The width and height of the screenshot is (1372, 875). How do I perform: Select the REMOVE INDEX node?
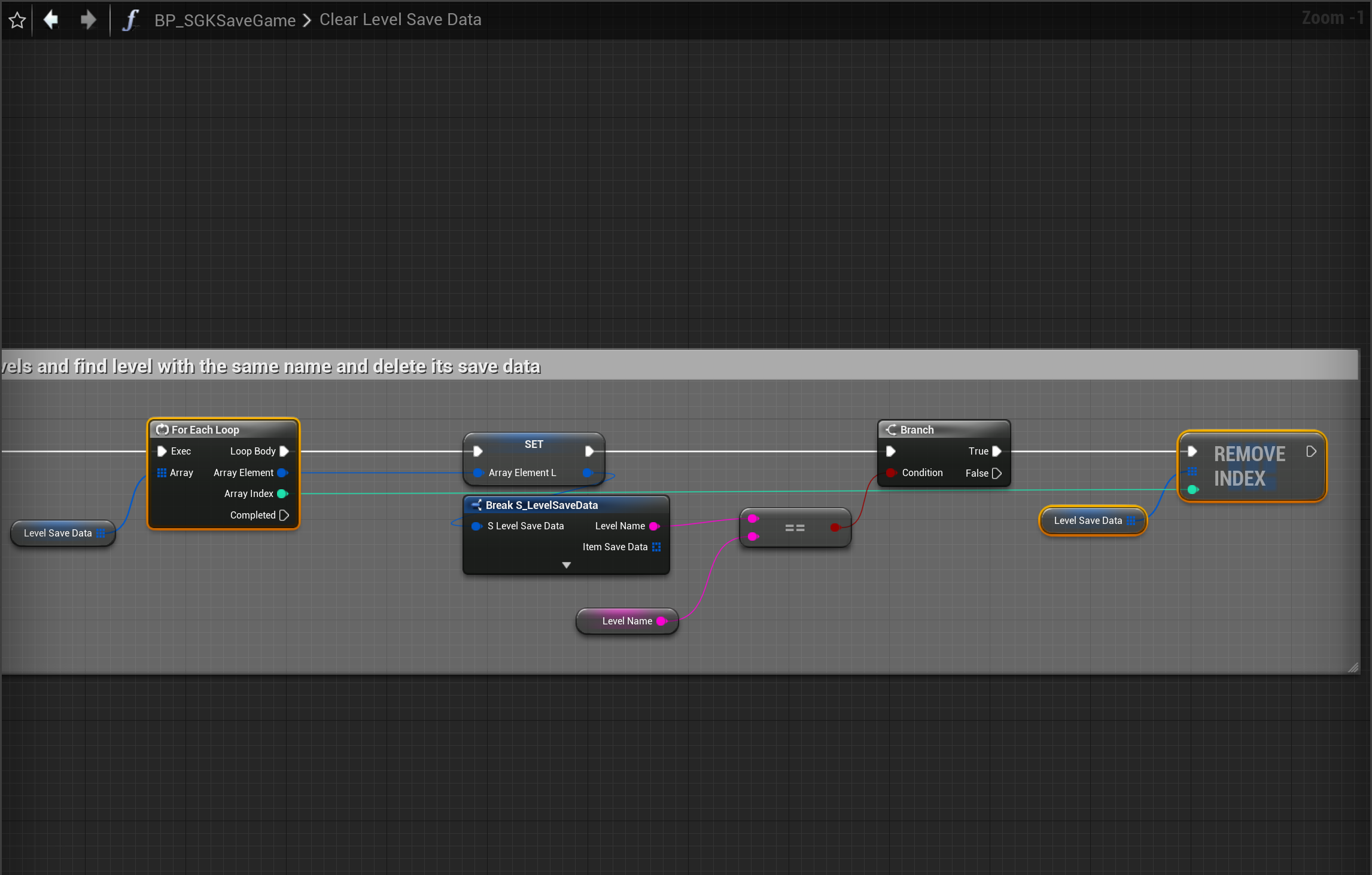coord(1249,467)
